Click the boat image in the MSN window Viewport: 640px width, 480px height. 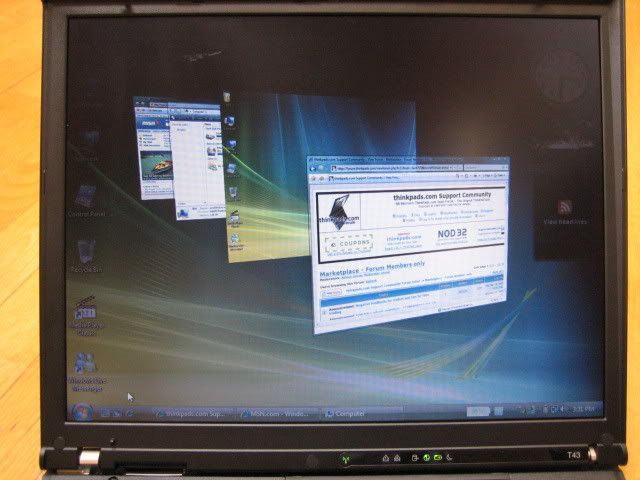pyautogui.click(x=156, y=166)
